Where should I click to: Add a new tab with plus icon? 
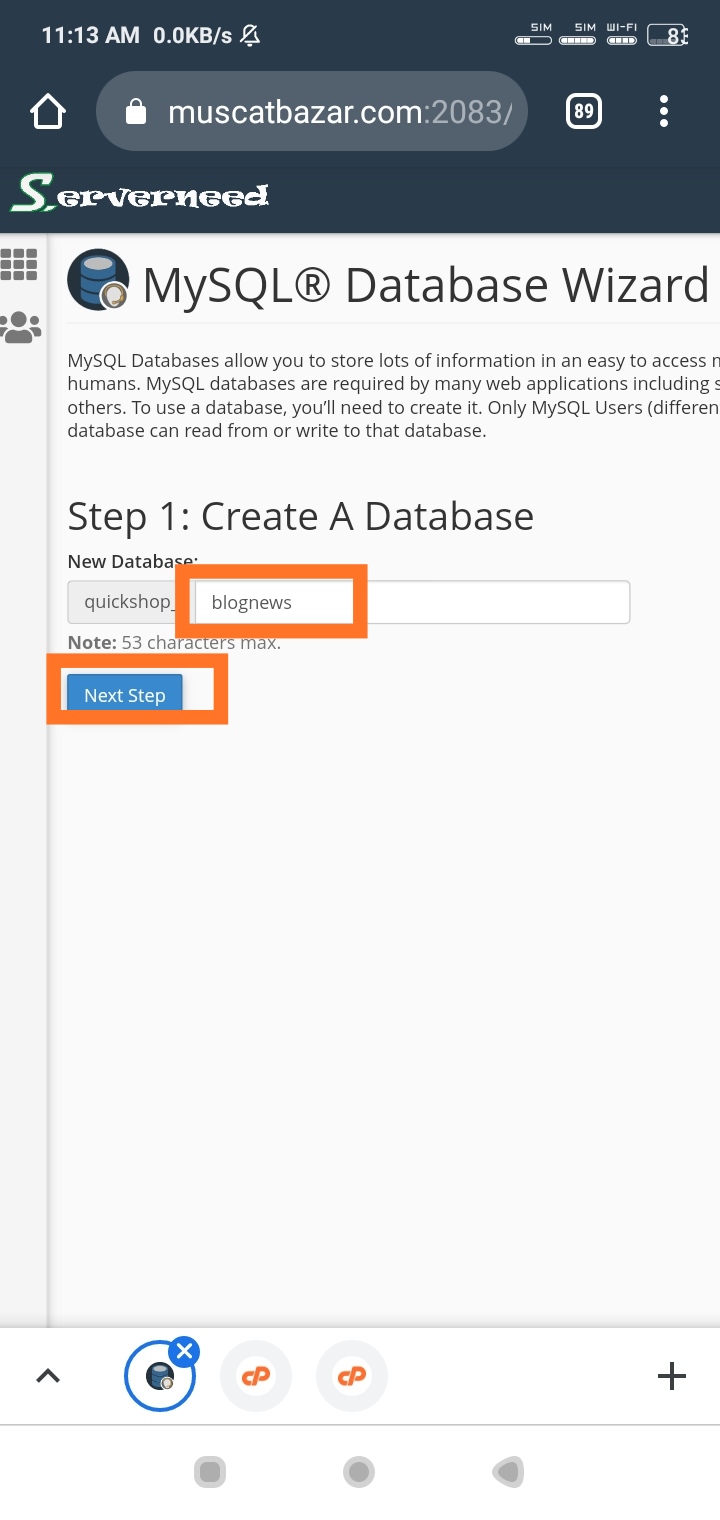pos(671,1376)
